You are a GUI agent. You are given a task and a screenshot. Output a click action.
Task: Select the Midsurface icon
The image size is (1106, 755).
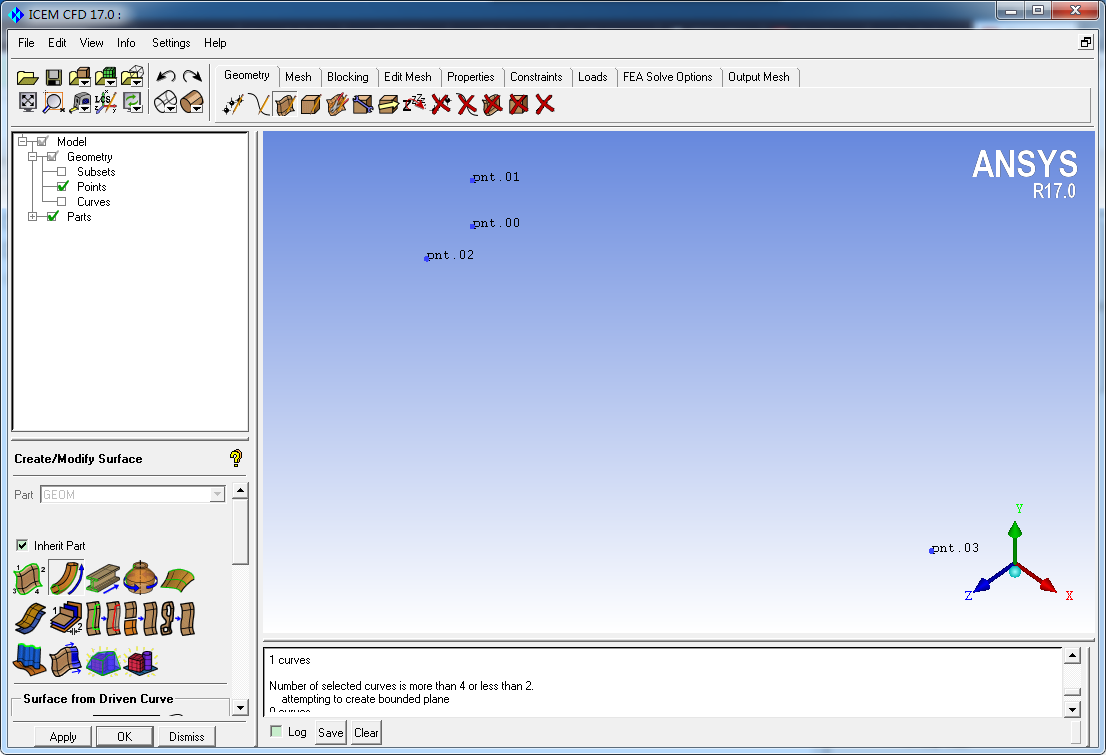tap(66, 619)
